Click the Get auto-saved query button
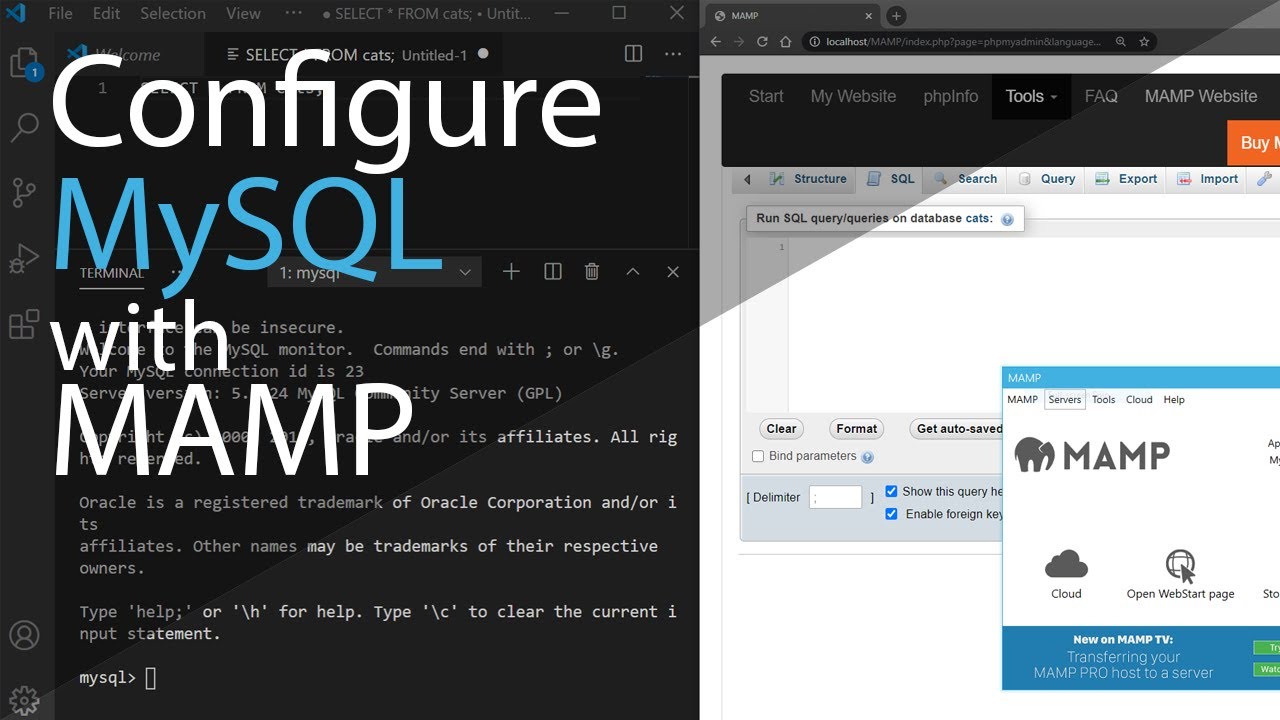This screenshot has width=1280, height=720. click(956, 428)
